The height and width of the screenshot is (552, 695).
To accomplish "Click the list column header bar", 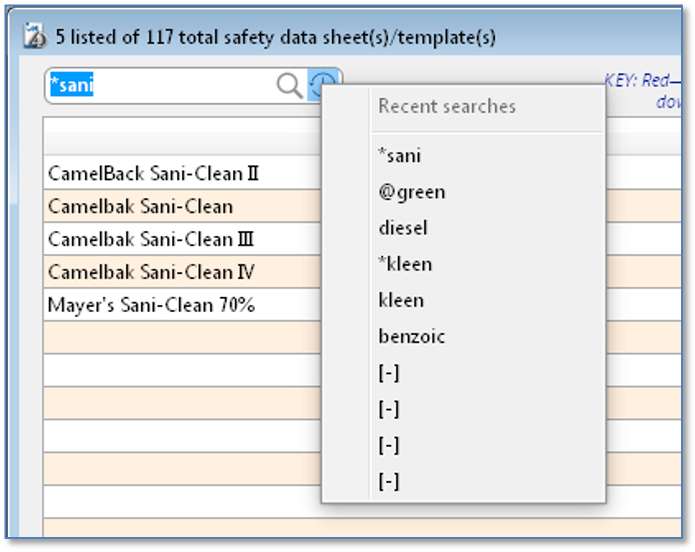I will (x=183, y=143).
